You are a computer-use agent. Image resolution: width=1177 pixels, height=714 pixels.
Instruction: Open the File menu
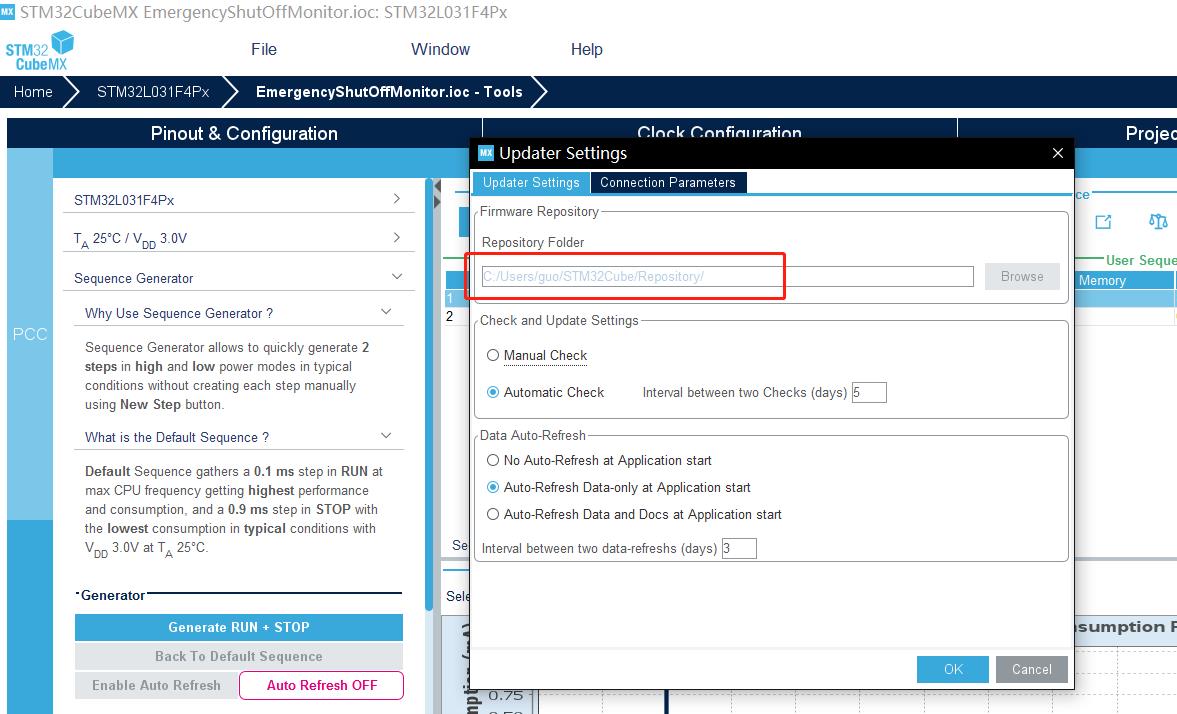coord(263,50)
